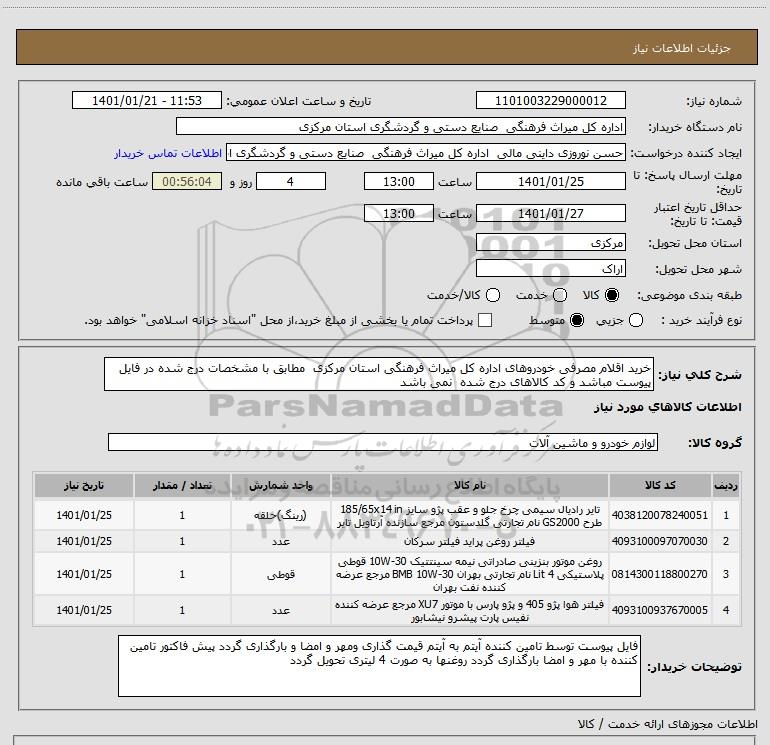Click the buyer notes text area
The image size is (770, 745).
379,665
